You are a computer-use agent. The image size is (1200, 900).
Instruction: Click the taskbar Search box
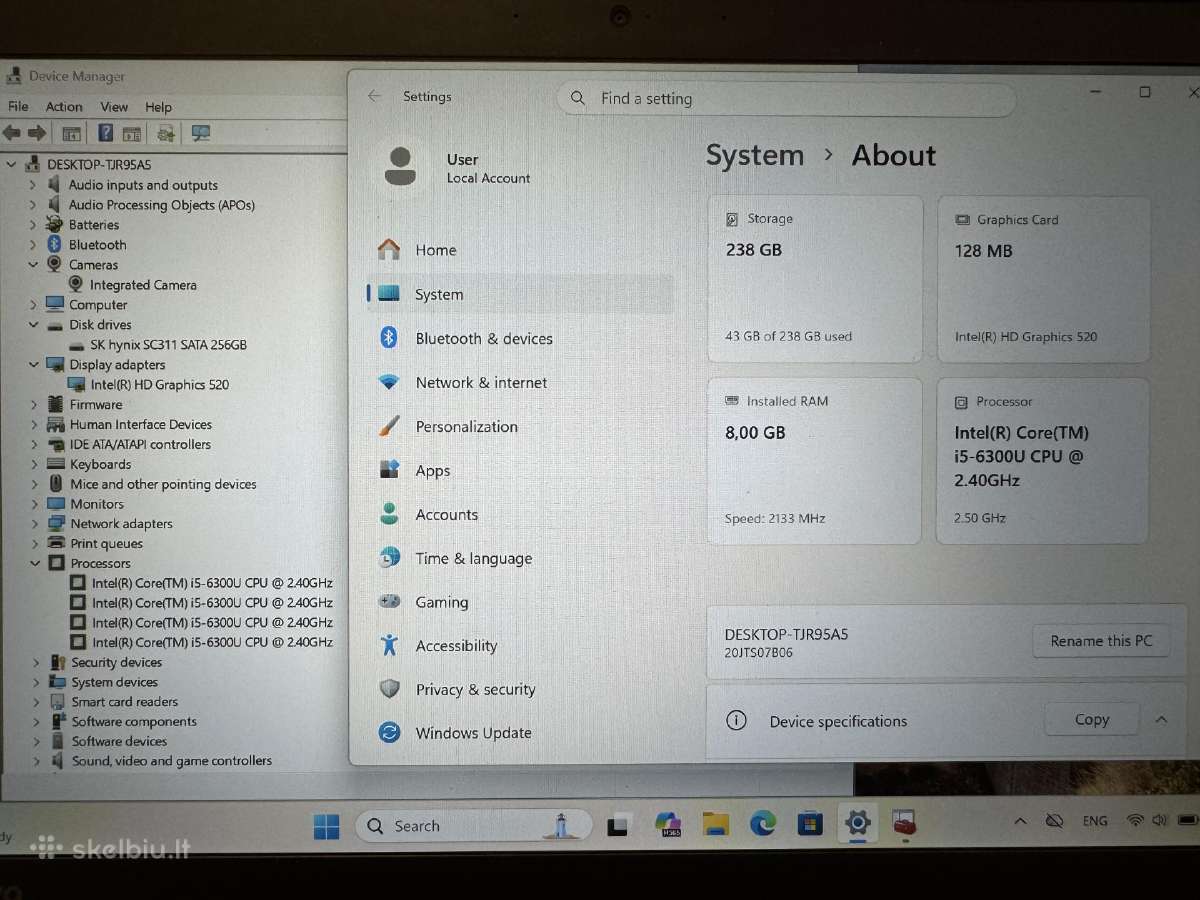(x=474, y=826)
